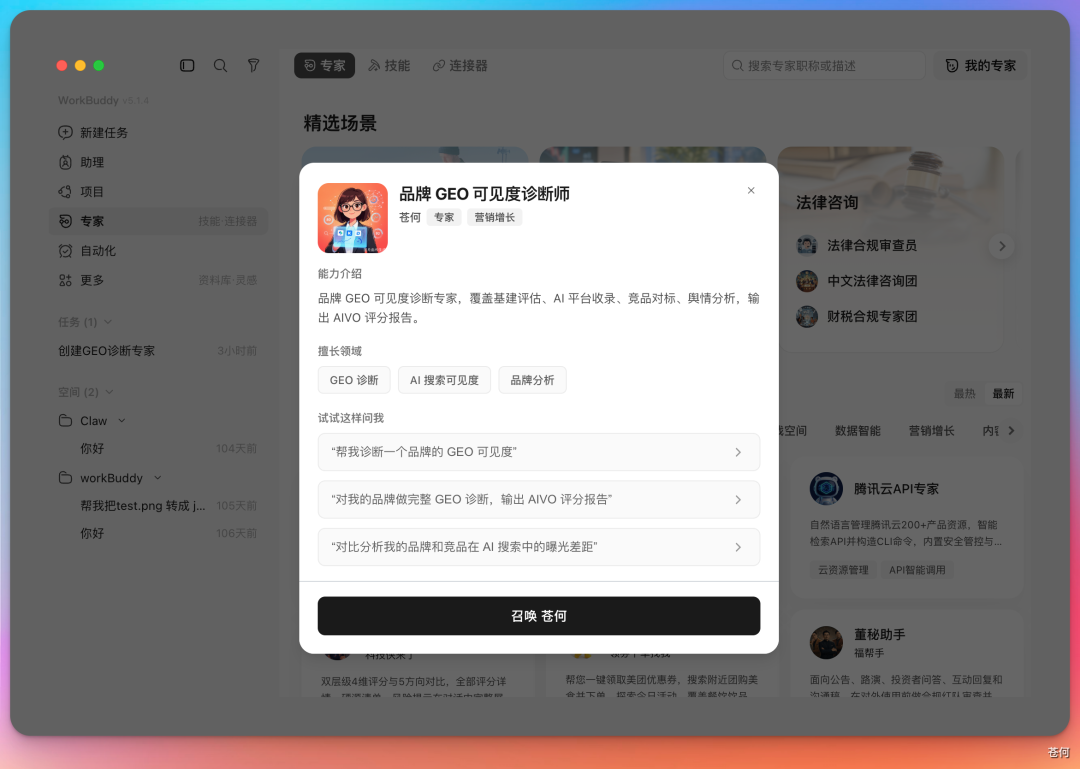Select the 营销增长 category tab

click(931, 431)
